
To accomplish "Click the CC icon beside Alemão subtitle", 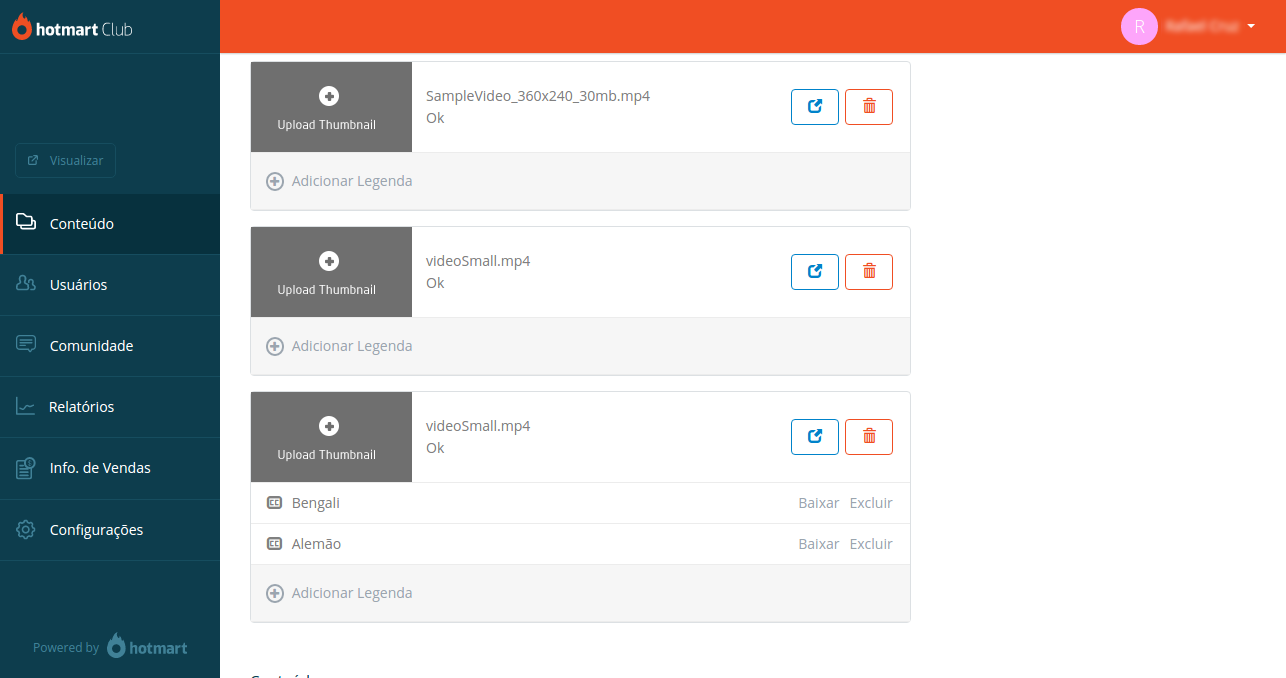I will click(274, 544).
